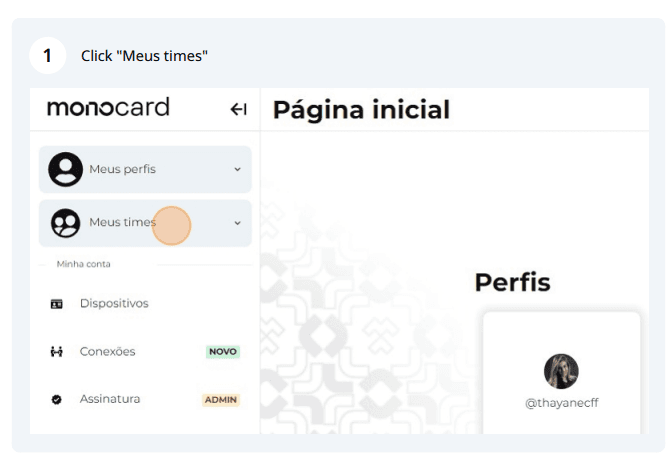
Task: Select the Assinatura verified badge icon
Action: click(56, 400)
